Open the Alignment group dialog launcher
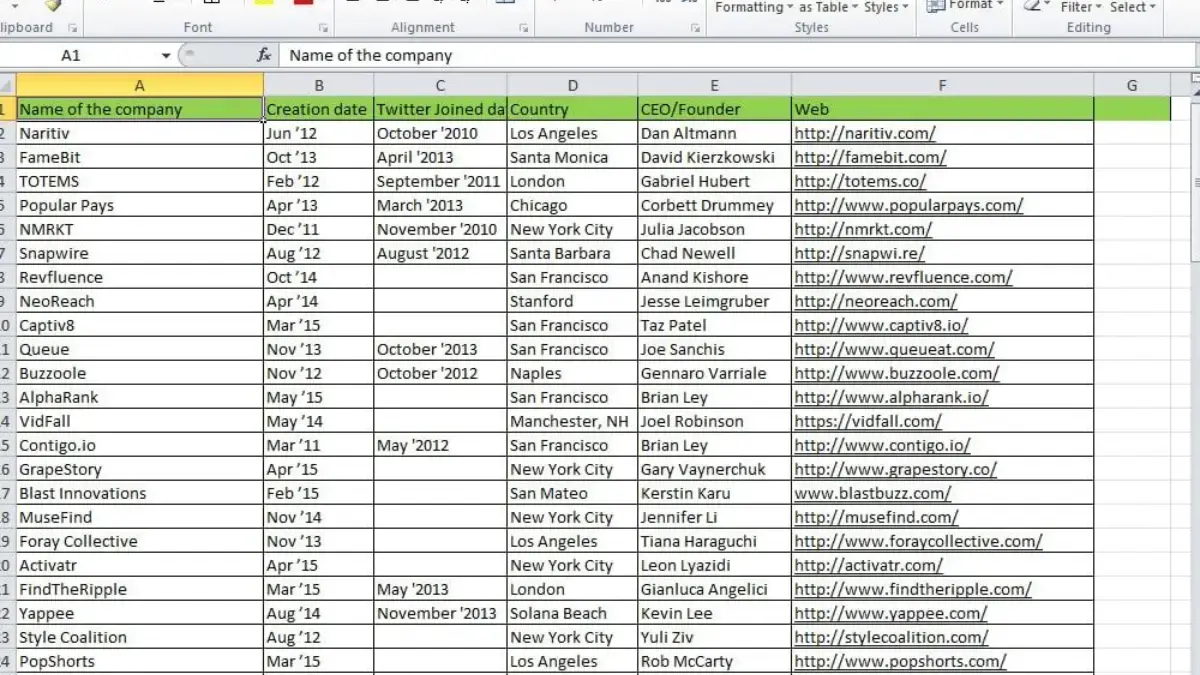Image resolution: width=1200 pixels, height=675 pixels. pos(524,29)
